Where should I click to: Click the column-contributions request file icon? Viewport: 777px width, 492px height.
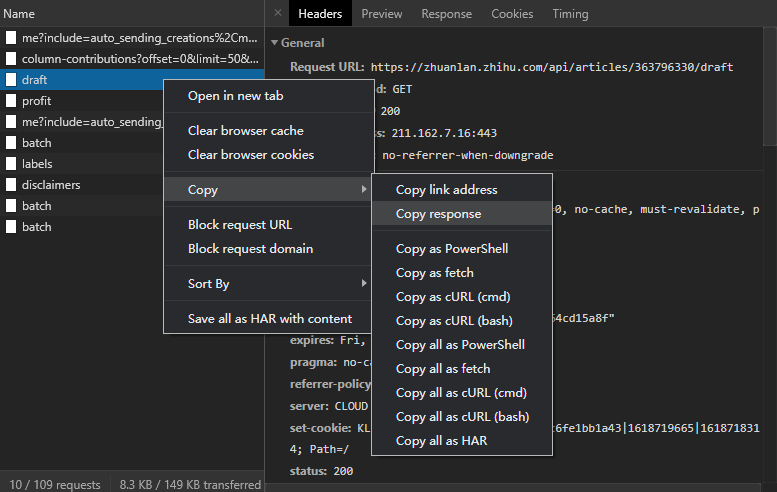point(11,59)
